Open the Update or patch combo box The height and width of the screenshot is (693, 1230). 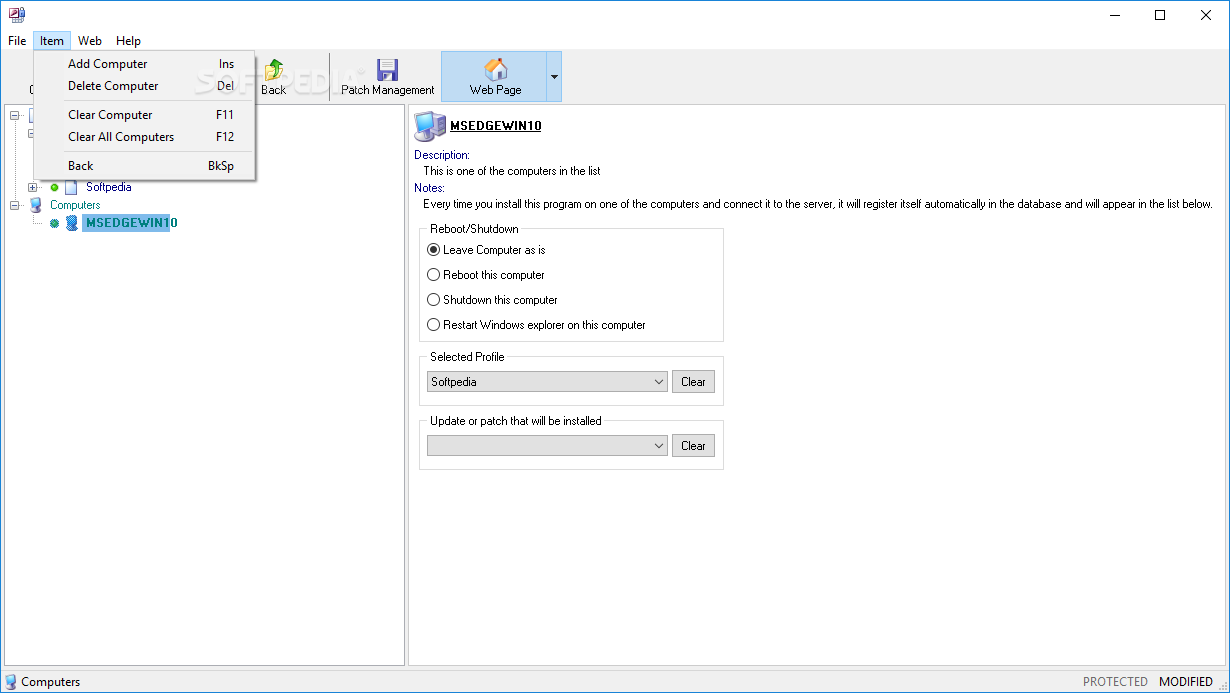[547, 446]
